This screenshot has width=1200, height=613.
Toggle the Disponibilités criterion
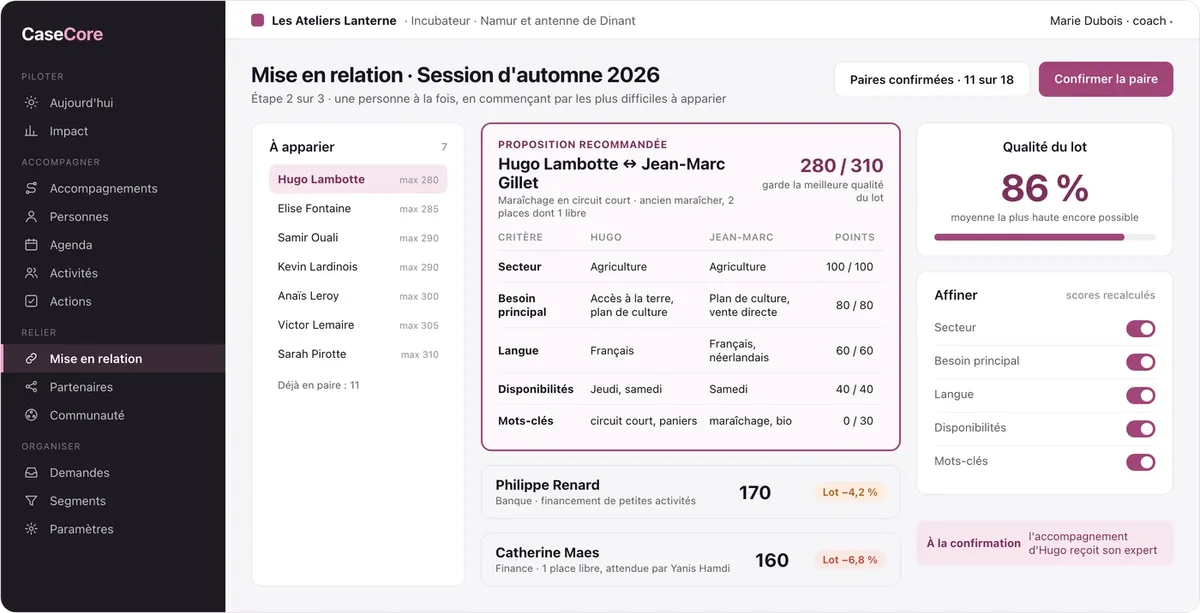[1140, 429]
